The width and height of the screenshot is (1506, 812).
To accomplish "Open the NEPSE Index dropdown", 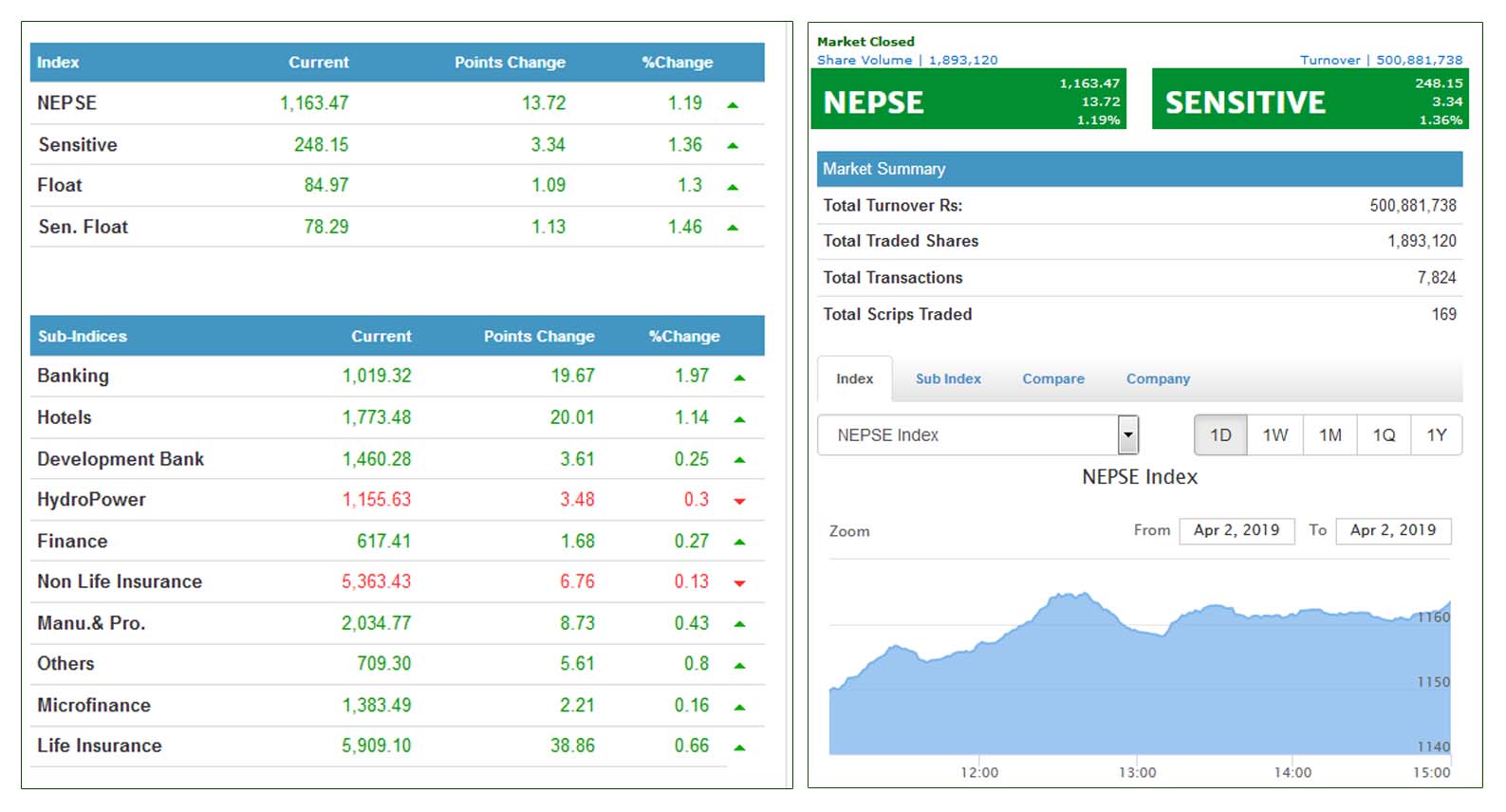I will 977,434.
